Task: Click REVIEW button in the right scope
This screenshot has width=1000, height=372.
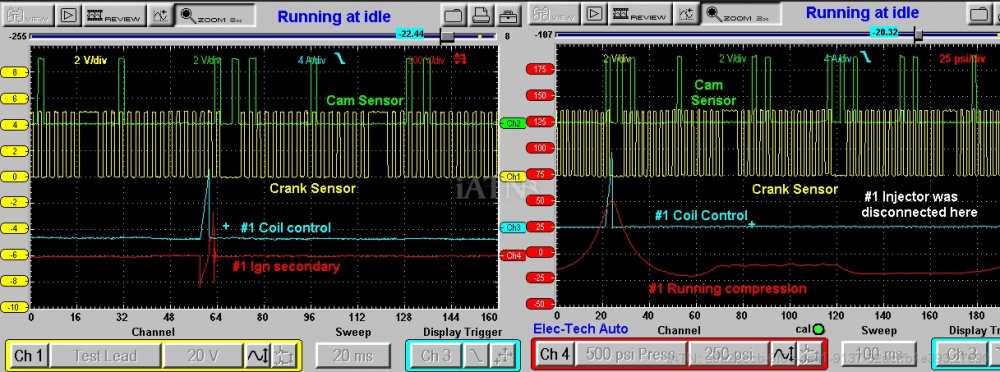Action: (x=640, y=15)
